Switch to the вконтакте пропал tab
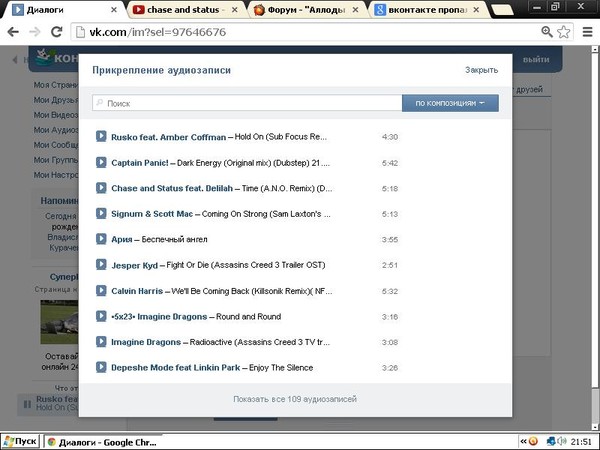 tap(427, 10)
